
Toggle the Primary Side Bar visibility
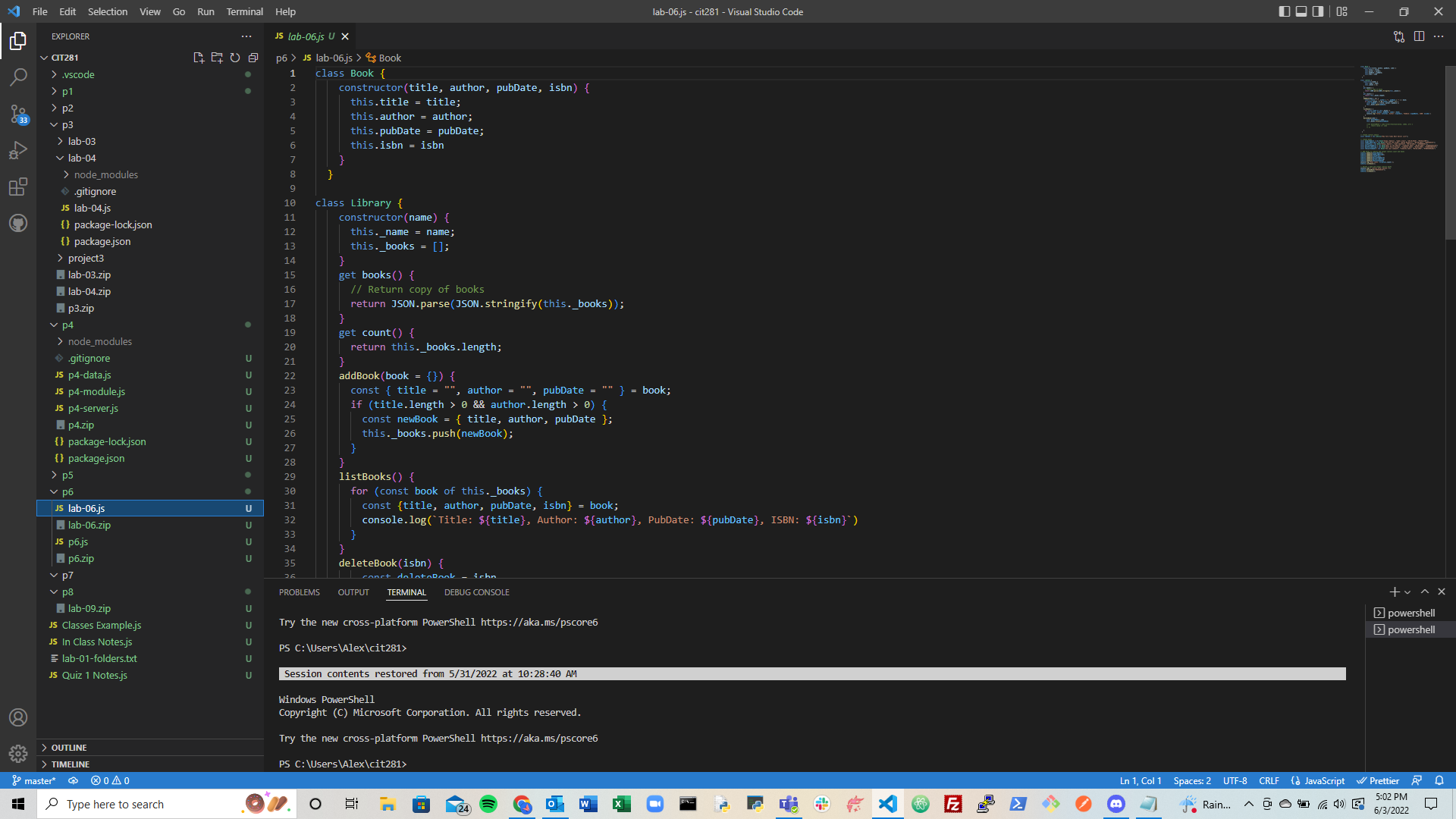click(1284, 11)
